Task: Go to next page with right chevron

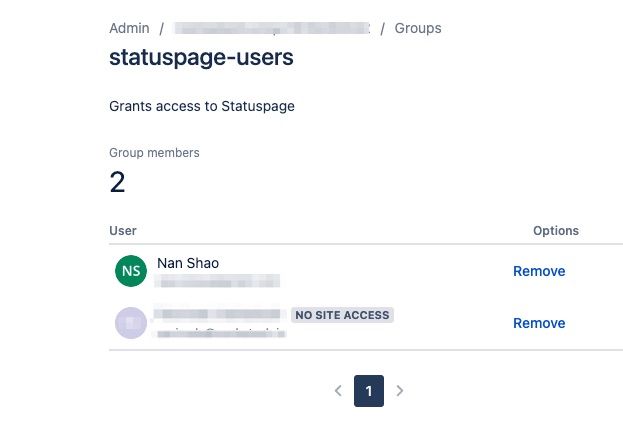Action: [400, 391]
